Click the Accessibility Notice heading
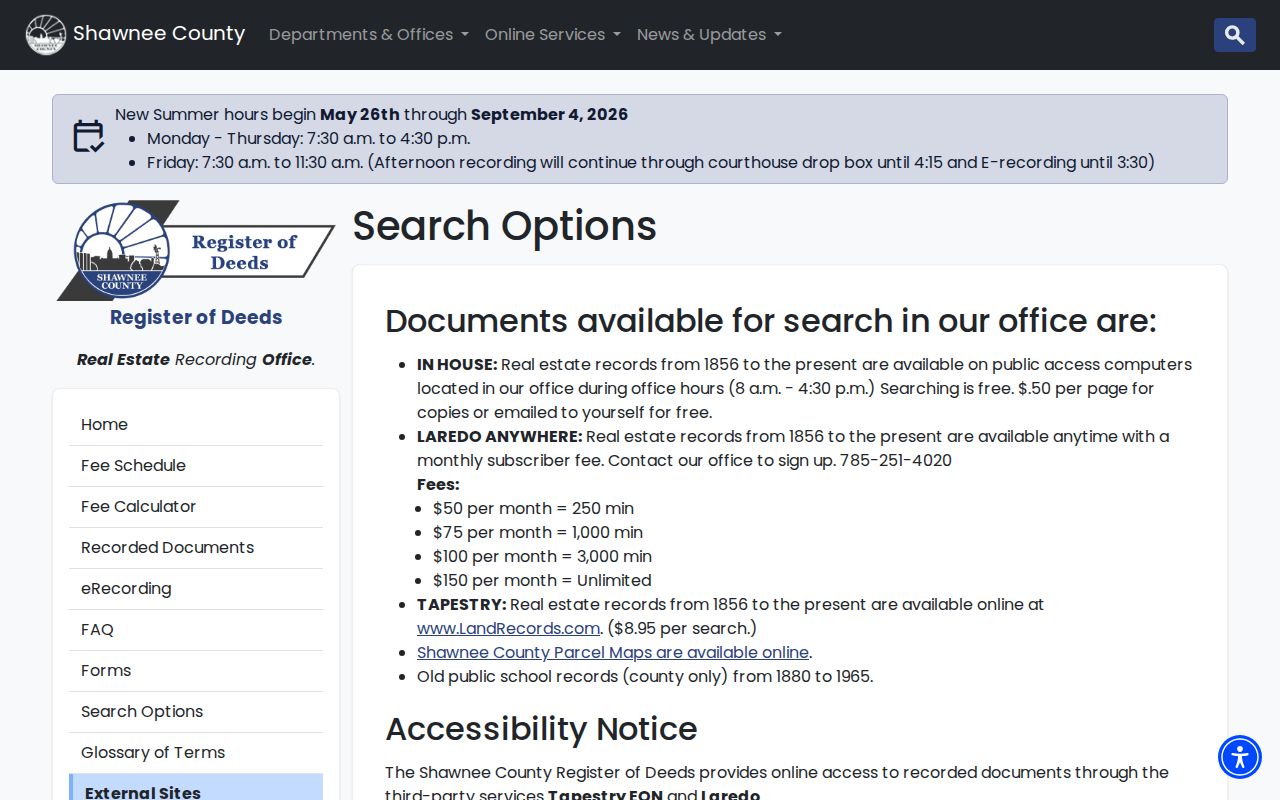The height and width of the screenshot is (800, 1280). pyautogui.click(x=541, y=729)
